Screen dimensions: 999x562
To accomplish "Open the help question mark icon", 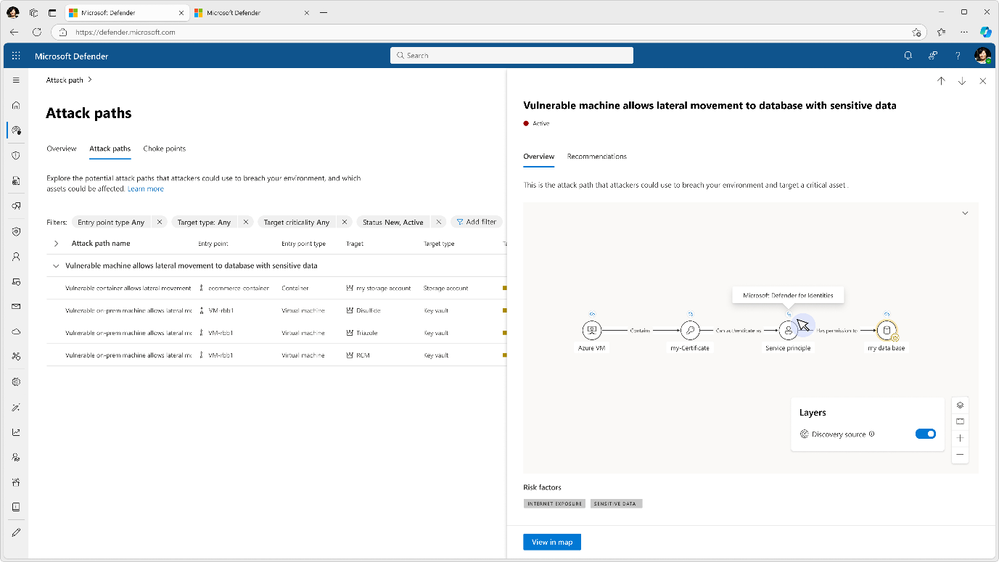I will click(958, 55).
